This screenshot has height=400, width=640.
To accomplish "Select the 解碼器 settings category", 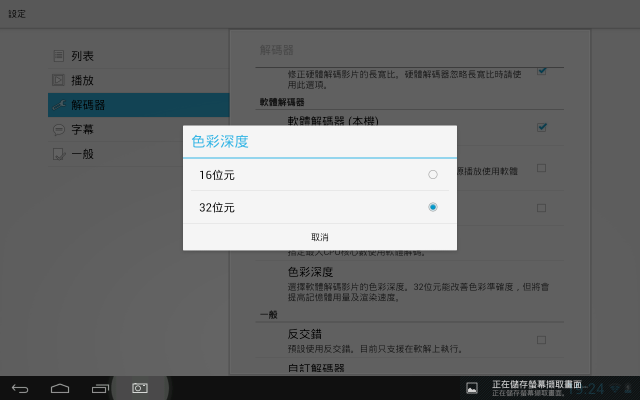I will (138, 105).
